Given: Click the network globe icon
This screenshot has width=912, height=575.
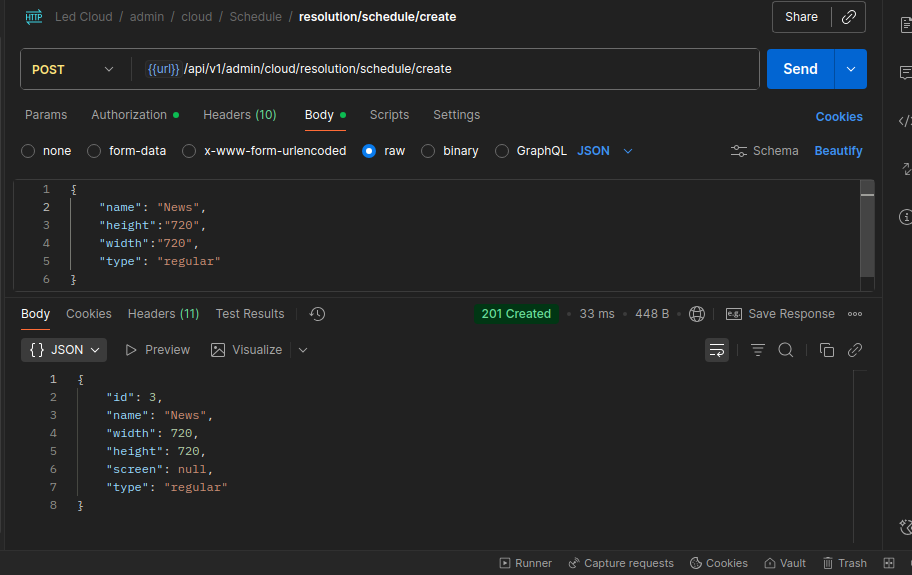Looking at the screenshot, I should (697, 314).
